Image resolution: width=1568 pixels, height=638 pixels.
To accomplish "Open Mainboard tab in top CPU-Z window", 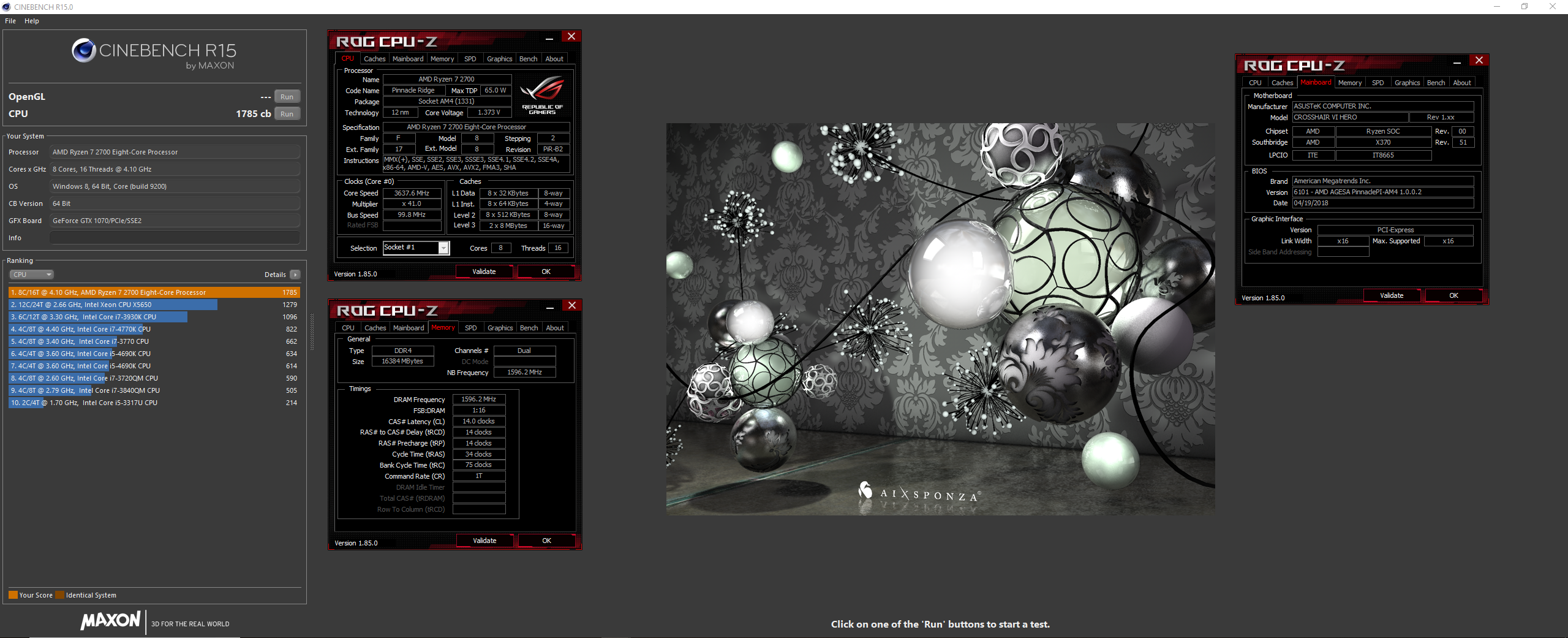I will [408, 59].
